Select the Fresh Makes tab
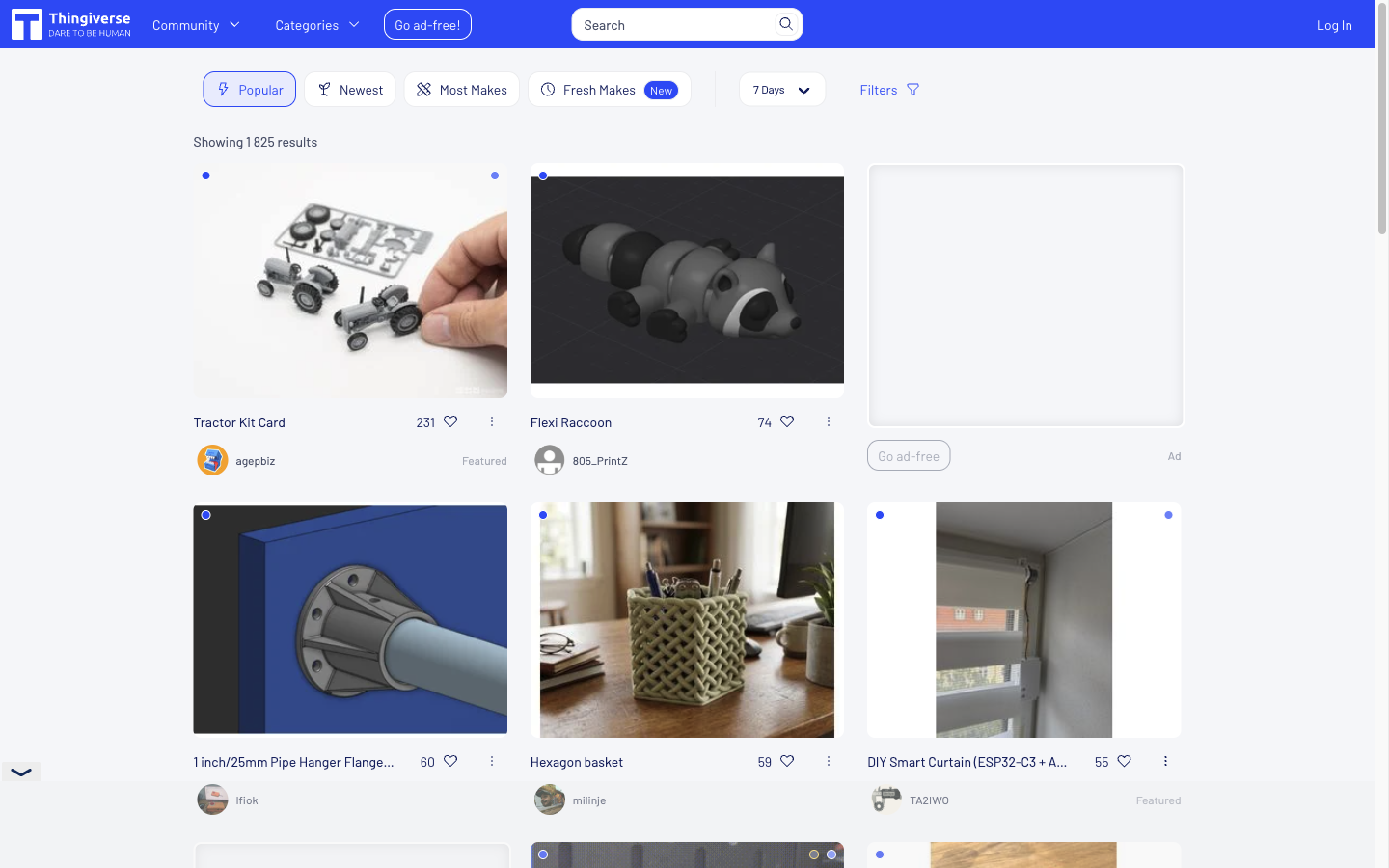Viewport: 1389px width, 868px height. 610,90
